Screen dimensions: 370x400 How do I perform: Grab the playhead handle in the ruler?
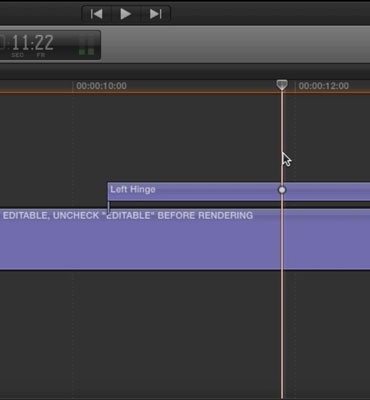282,85
